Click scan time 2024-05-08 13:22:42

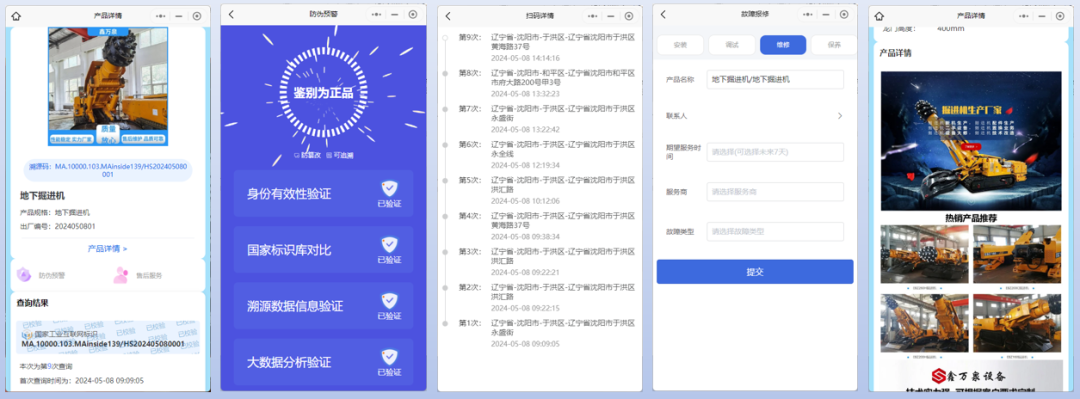pyautogui.click(x=525, y=130)
